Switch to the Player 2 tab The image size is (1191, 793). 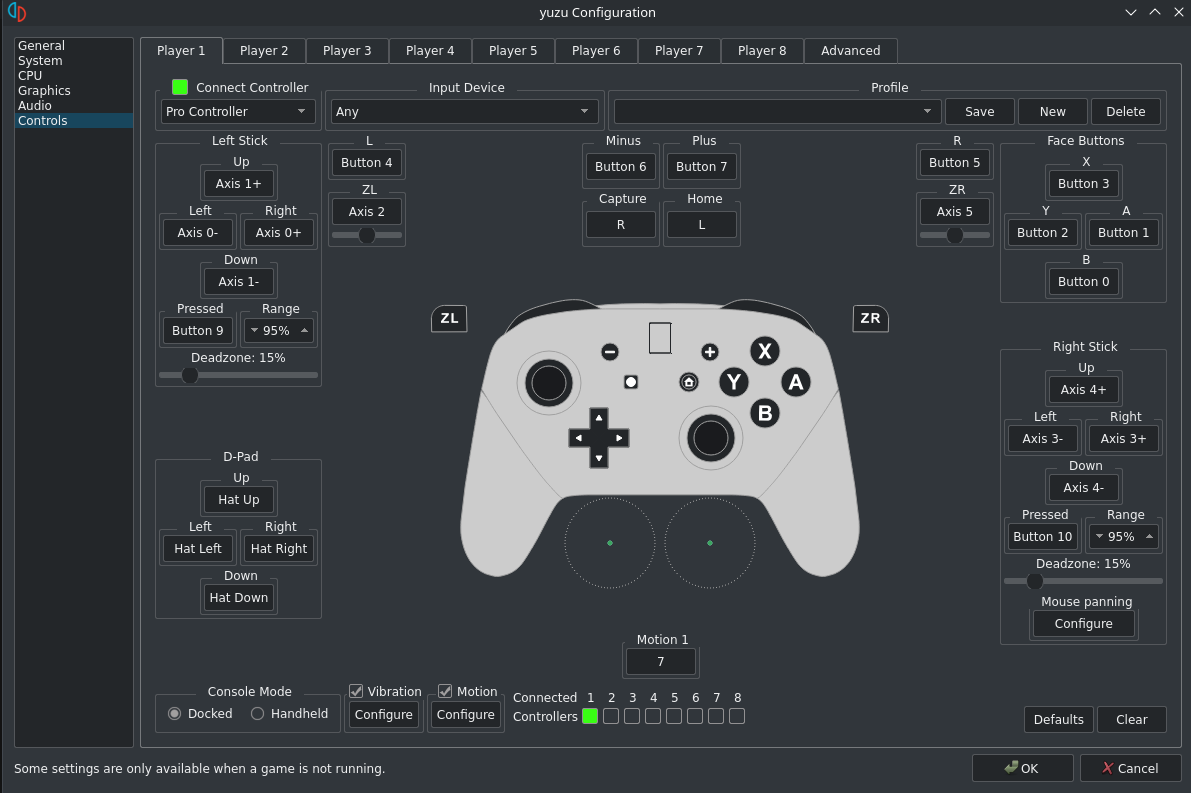(x=264, y=51)
